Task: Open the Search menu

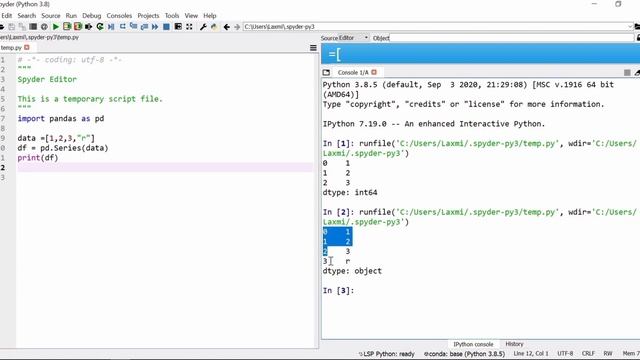Action: 27,16
